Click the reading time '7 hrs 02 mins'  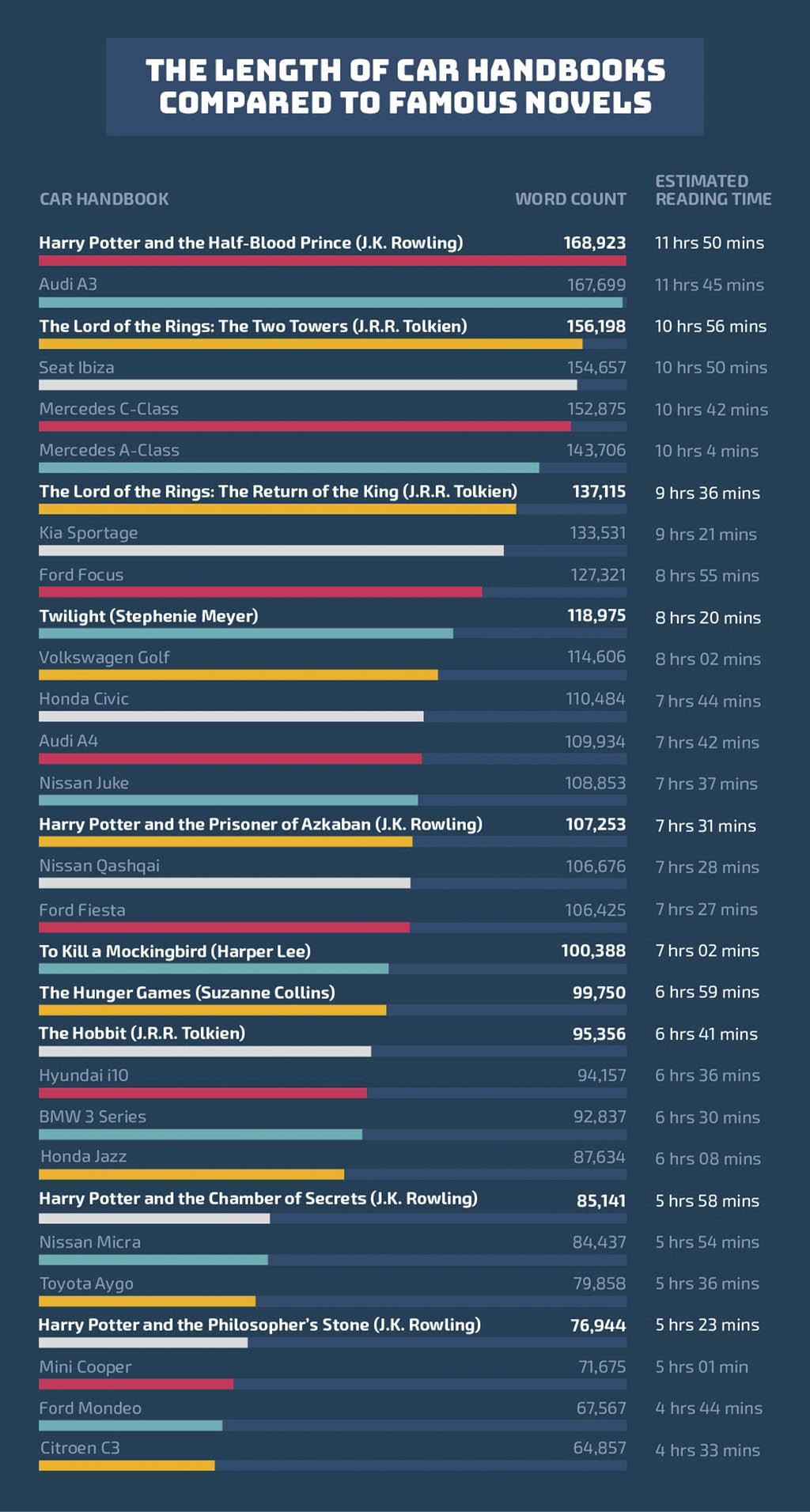[x=707, y=951]
